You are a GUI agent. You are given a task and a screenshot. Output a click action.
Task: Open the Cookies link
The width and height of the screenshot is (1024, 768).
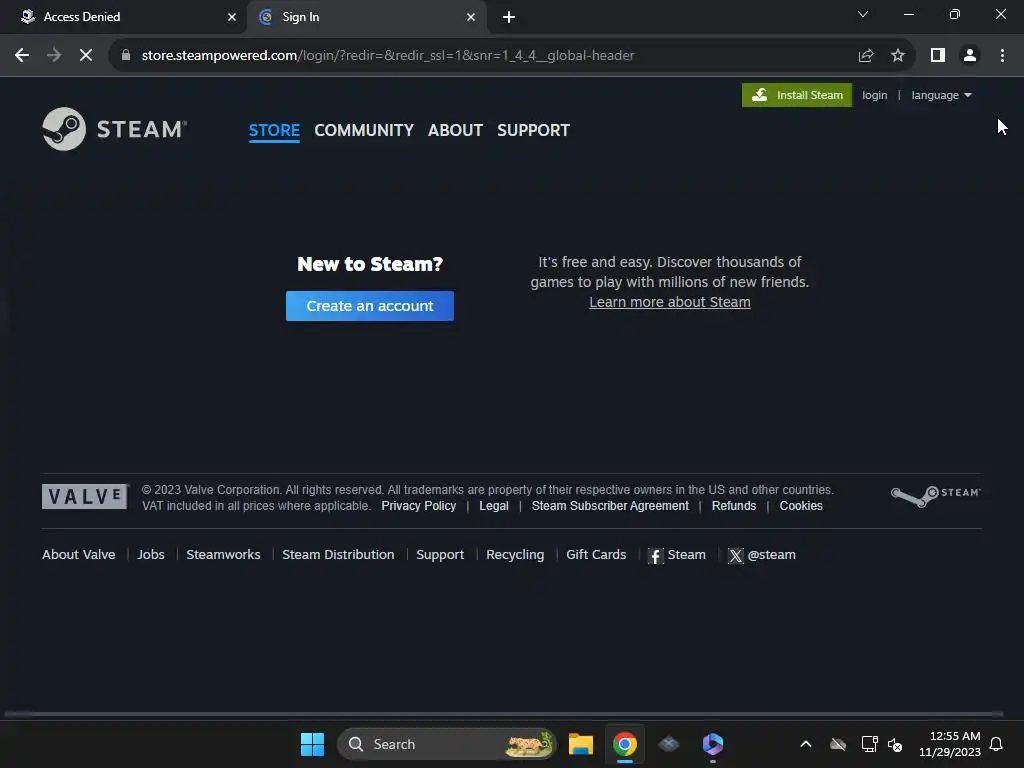[801, 506]
